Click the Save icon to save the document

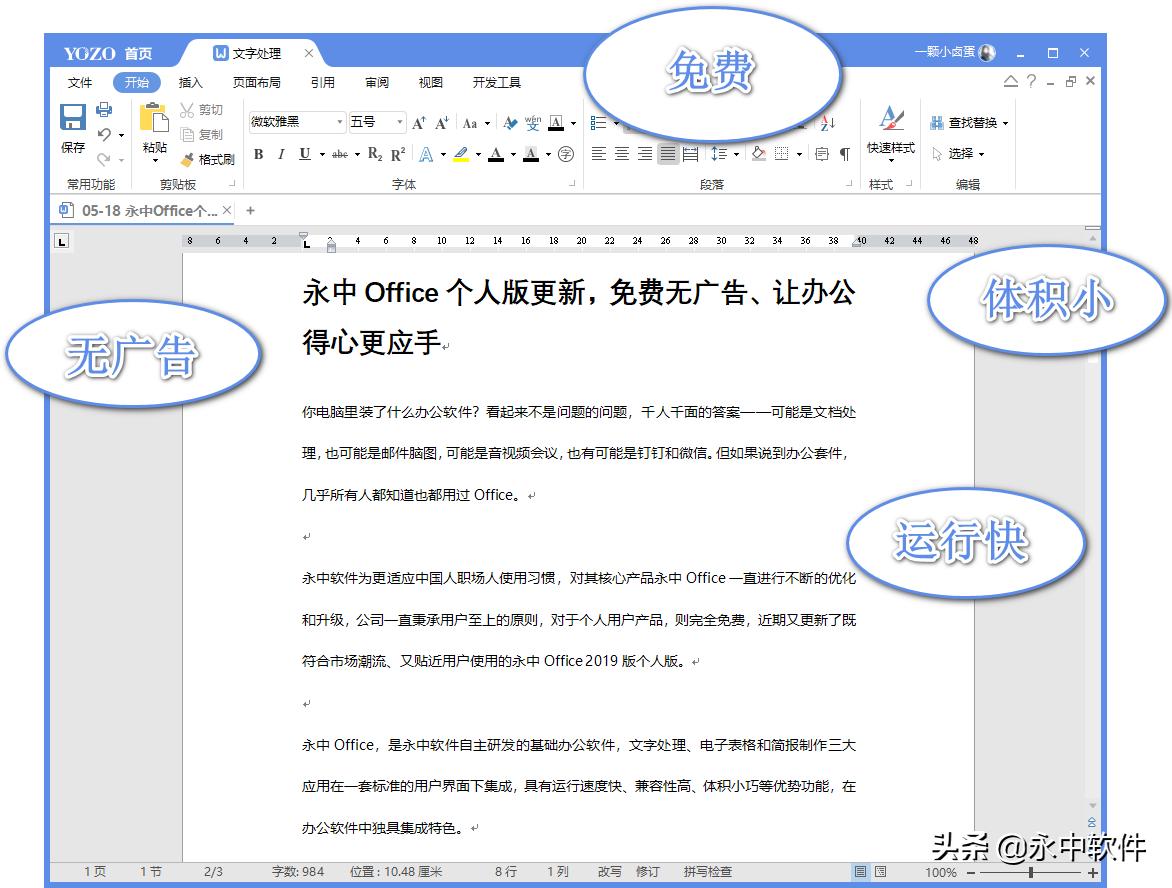(70, 117)
